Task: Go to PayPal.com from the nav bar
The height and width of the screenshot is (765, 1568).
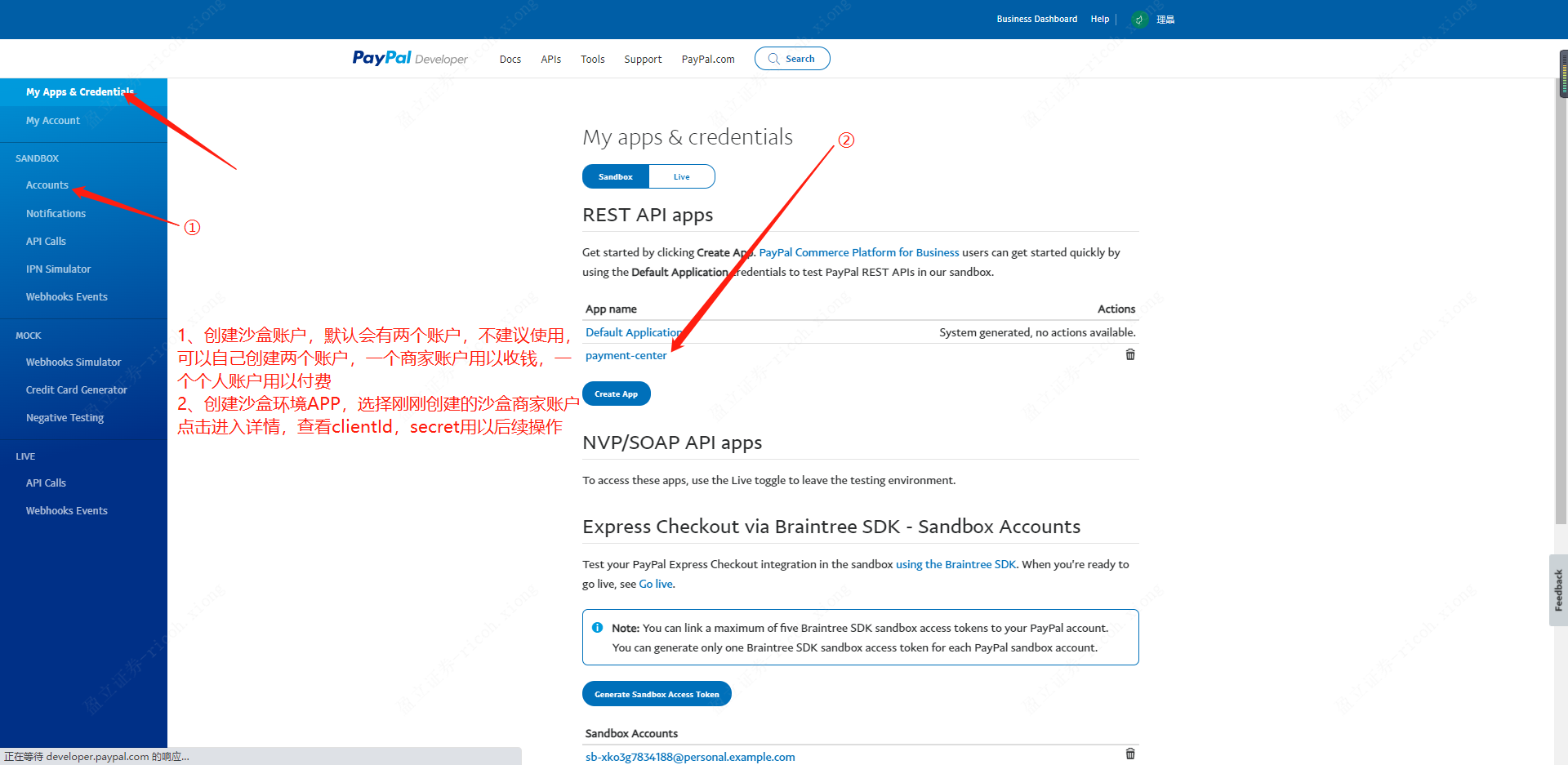Action: 708,59
